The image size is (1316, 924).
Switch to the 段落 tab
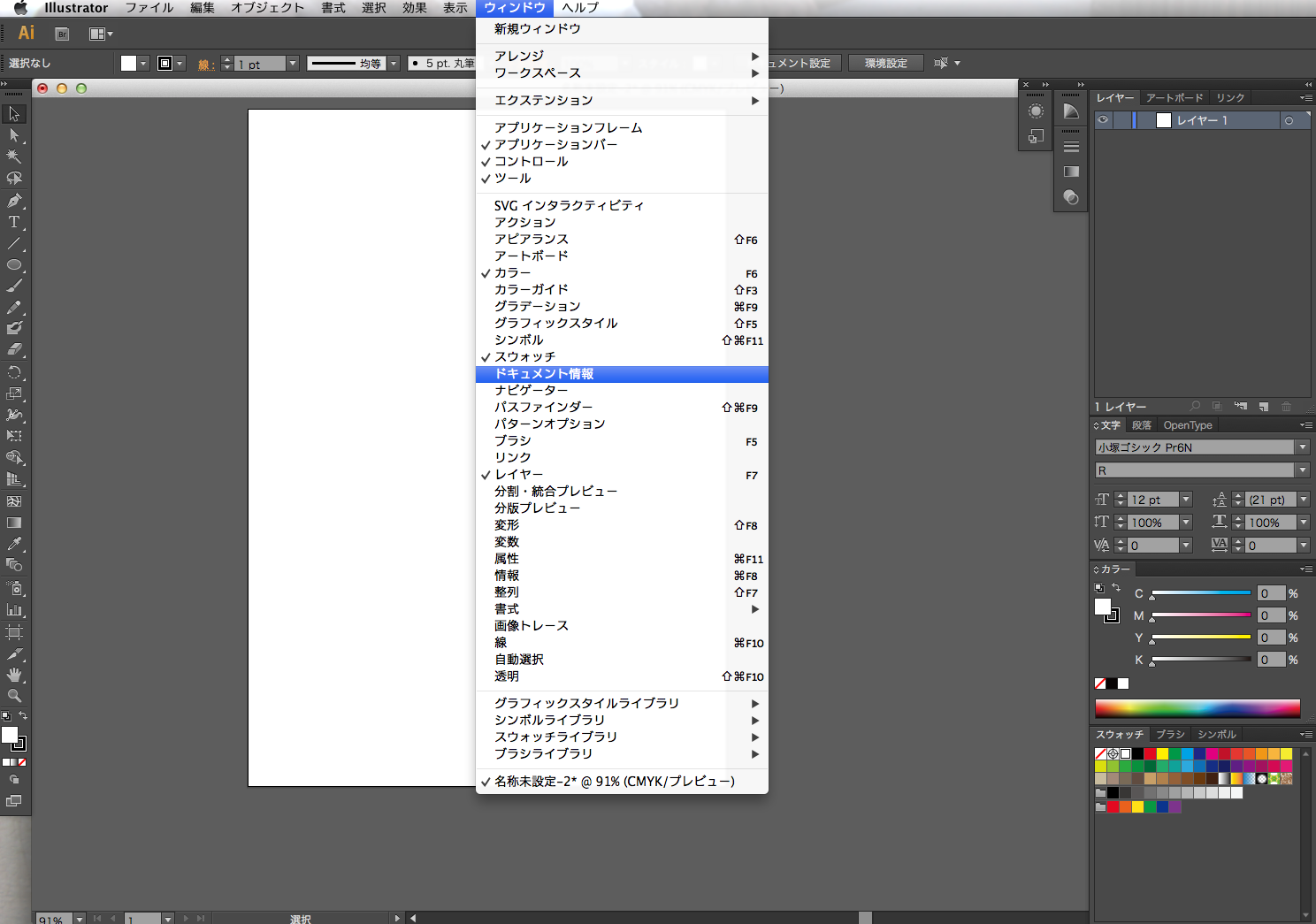[1142, 425]
